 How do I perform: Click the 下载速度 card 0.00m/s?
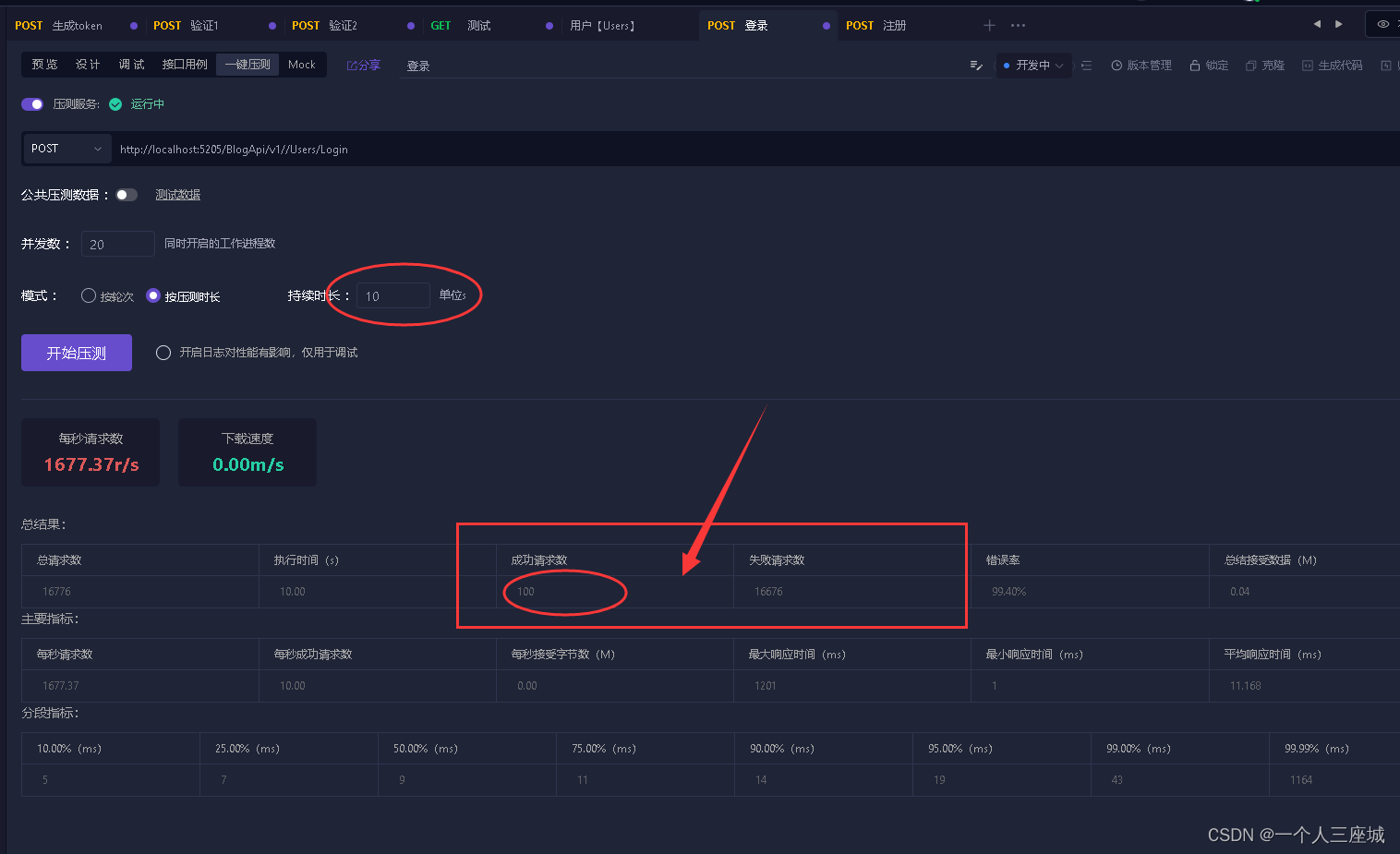[247, 452]
